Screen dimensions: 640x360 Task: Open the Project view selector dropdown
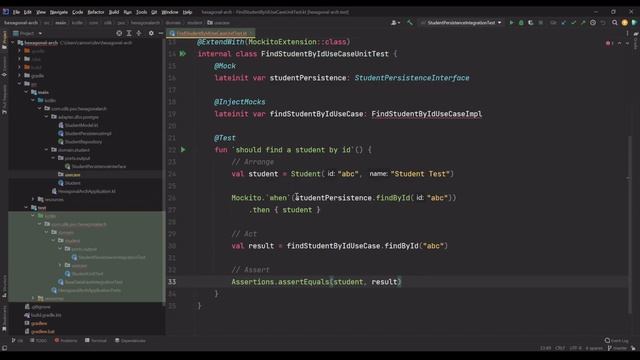[27, 33]
